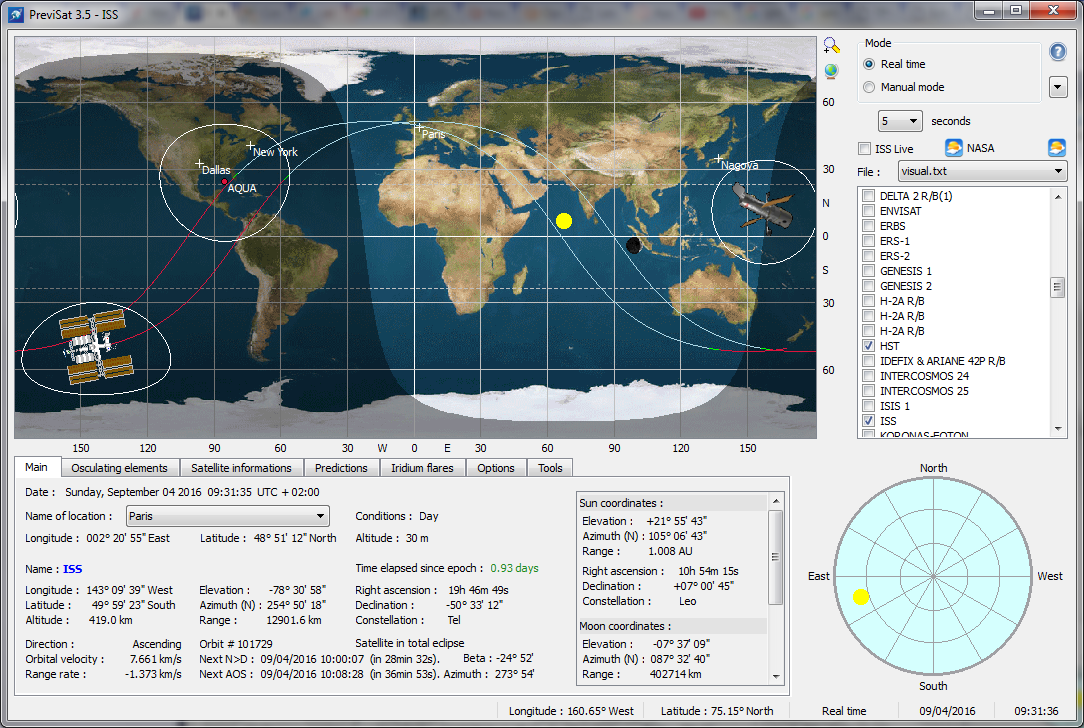This screenshot has width=1084, height=728.
Task: Select Real time mode
Action: coord(869,64)
